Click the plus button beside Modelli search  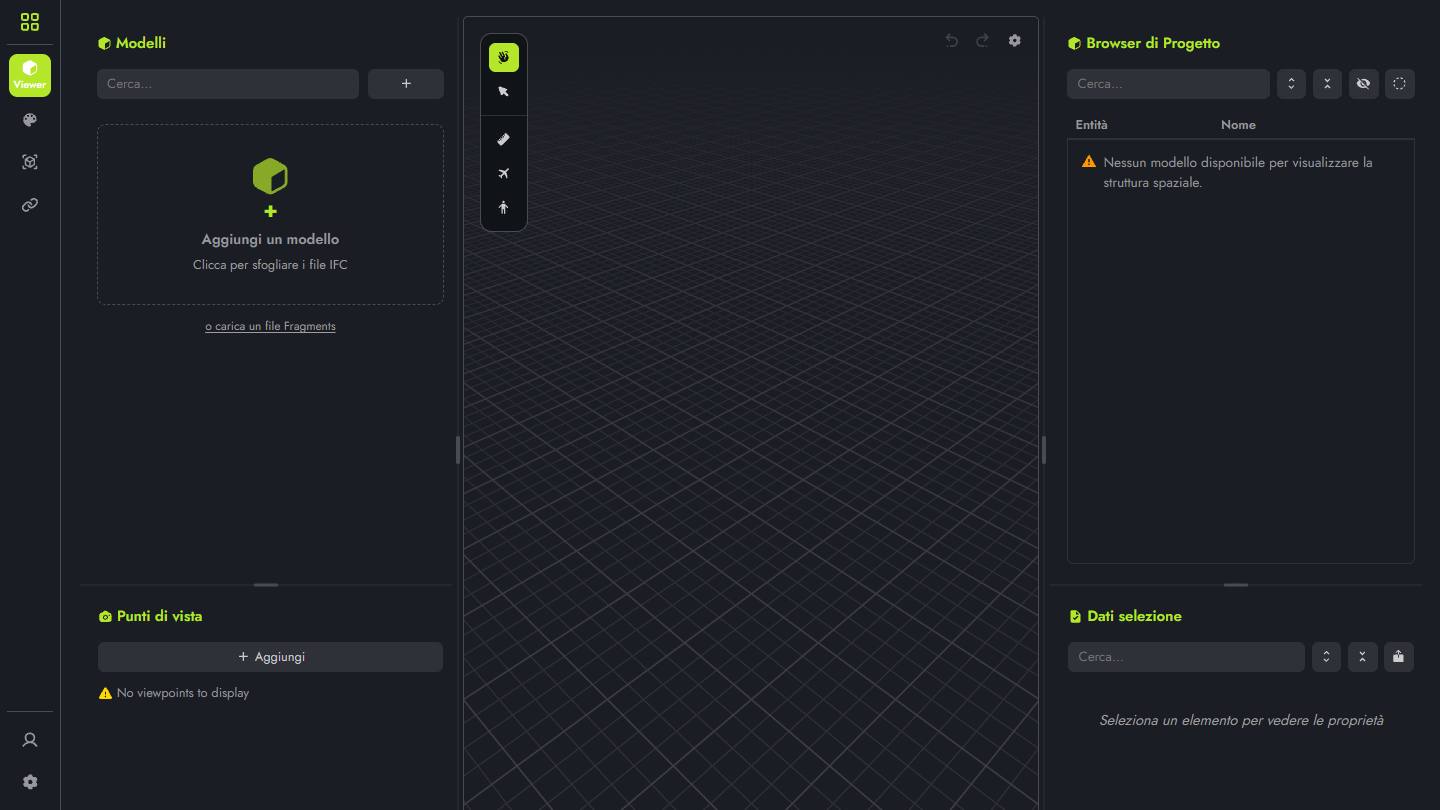pyautogui.click(x=406, y=84)
